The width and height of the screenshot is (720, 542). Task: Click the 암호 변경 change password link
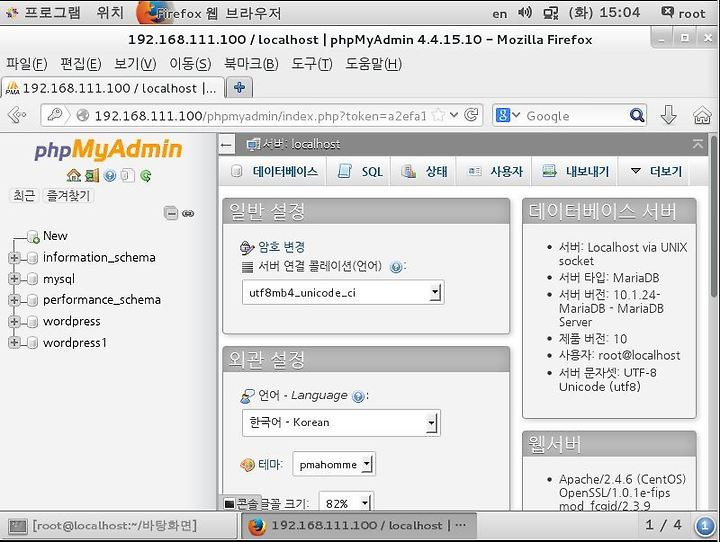click(281, 247)
